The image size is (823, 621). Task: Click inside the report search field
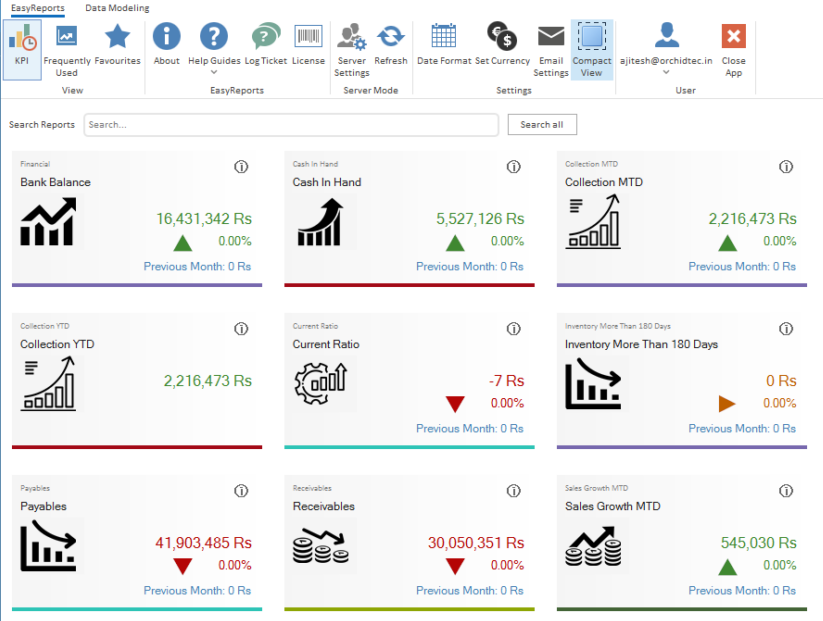[x=290, y=124]
